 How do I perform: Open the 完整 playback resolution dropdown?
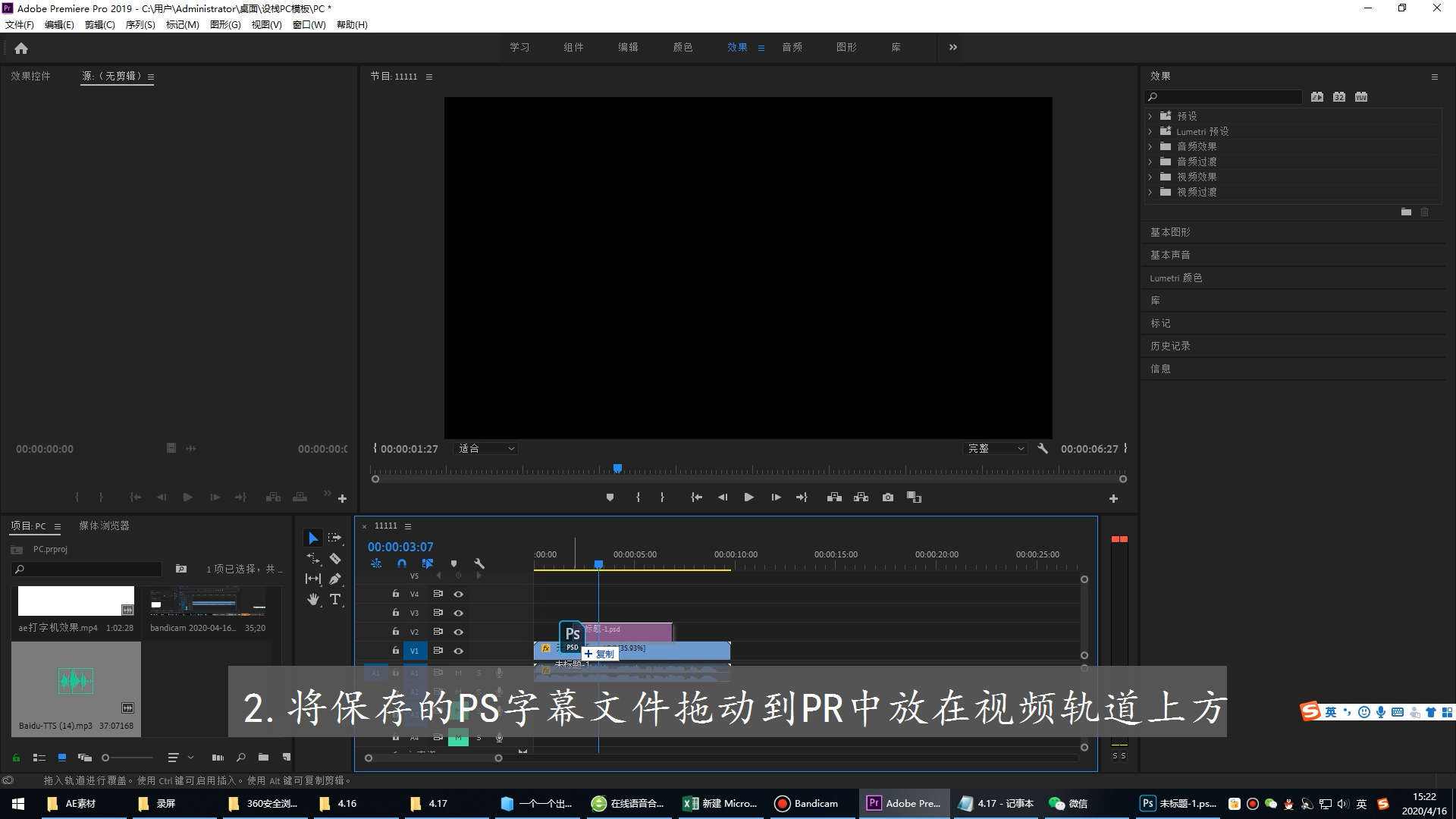(995, 448)
